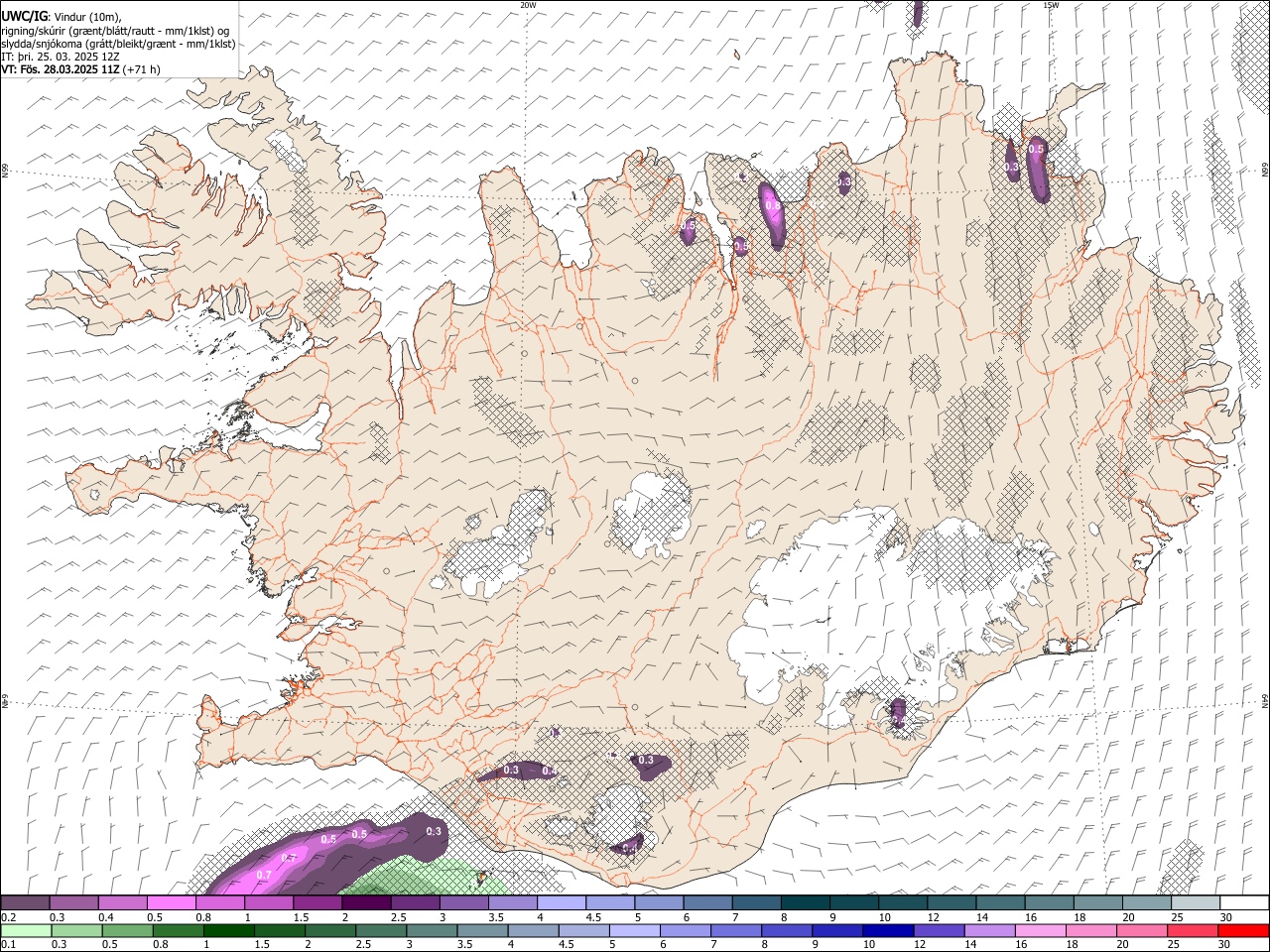Click the upper legend swatch between 0.2 and 0.3

[x=25, y=902]
